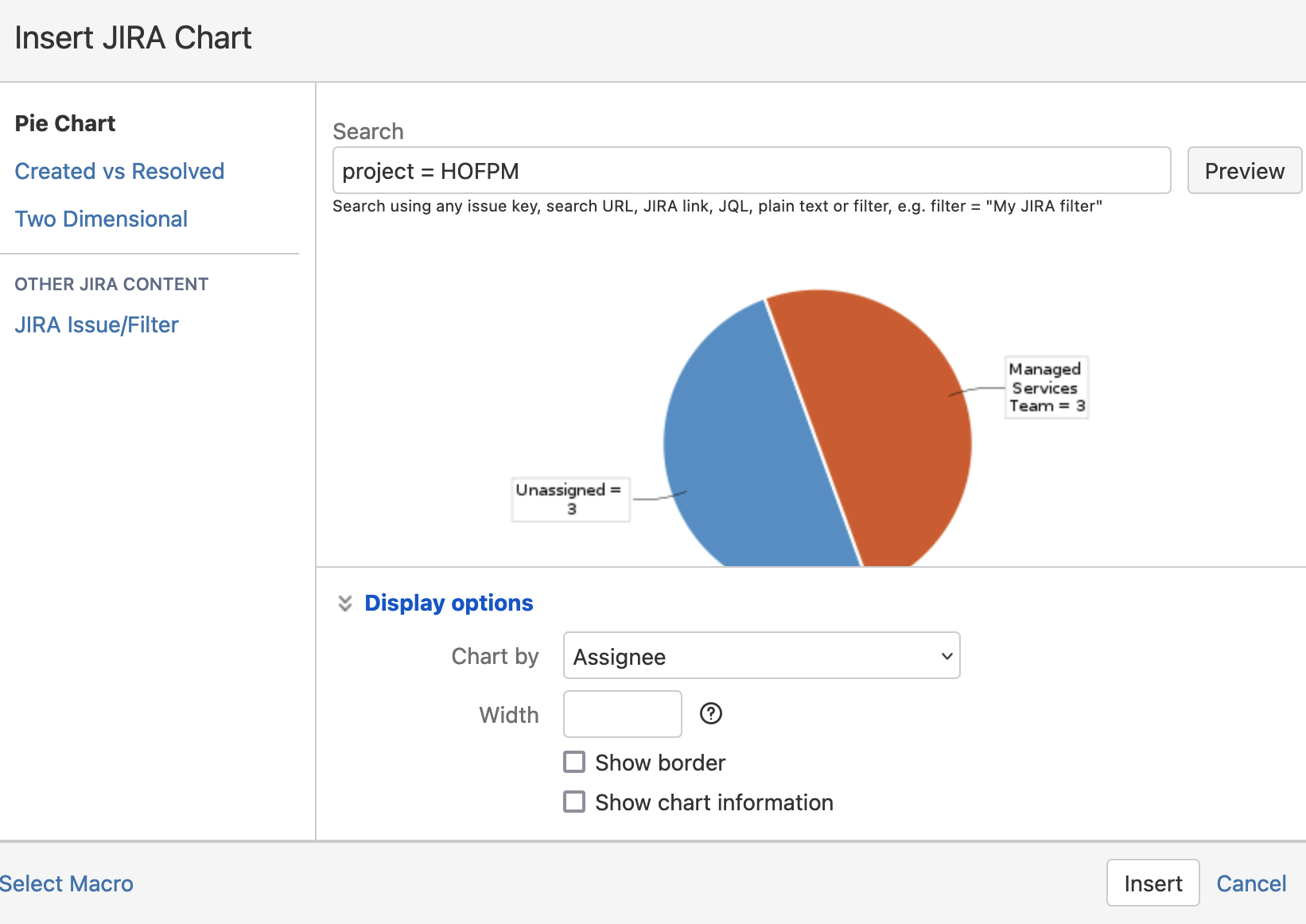Click the Width input box
The image size is (1306, 924).
pos(622,713)
